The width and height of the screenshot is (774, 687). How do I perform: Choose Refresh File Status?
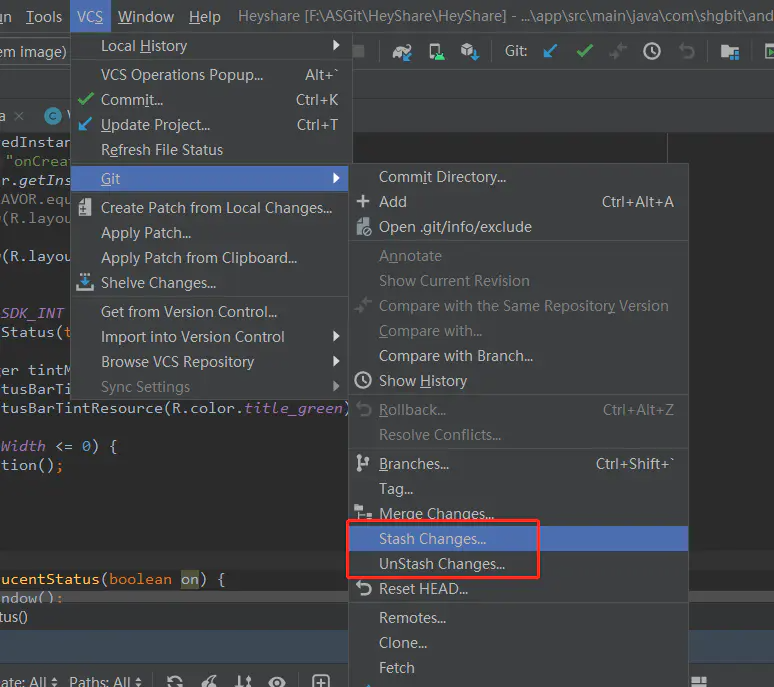pos(211,150)
